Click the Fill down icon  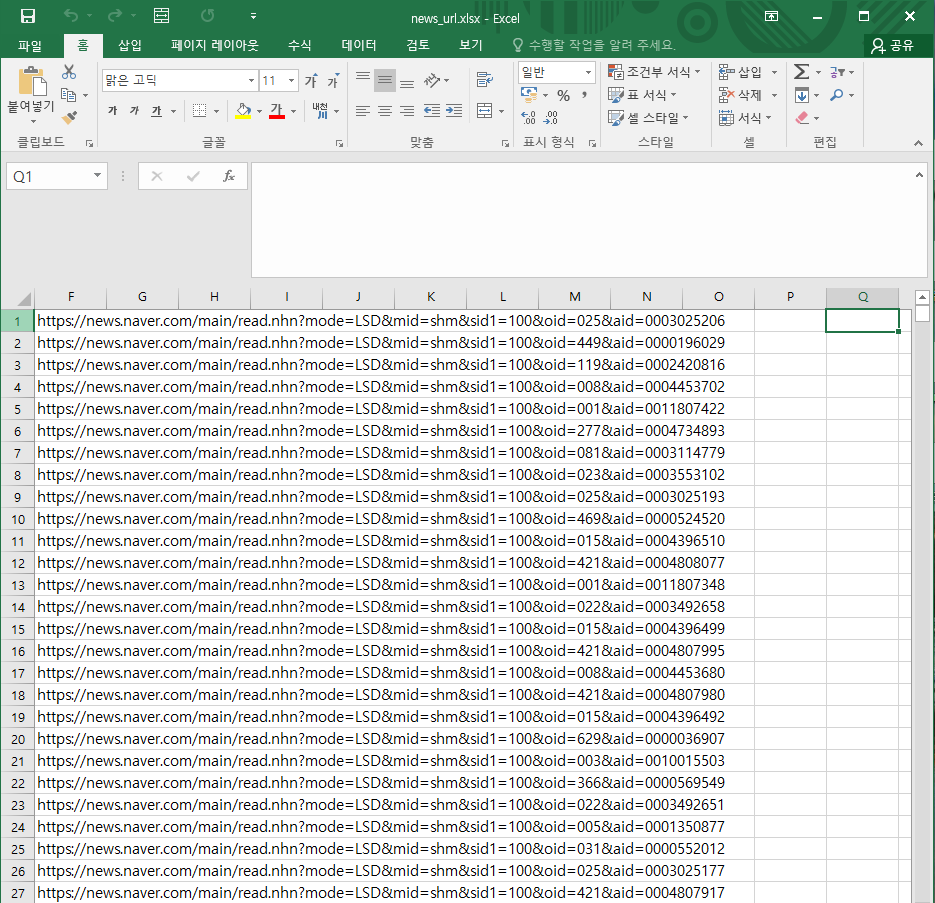[x=802, y=95]
